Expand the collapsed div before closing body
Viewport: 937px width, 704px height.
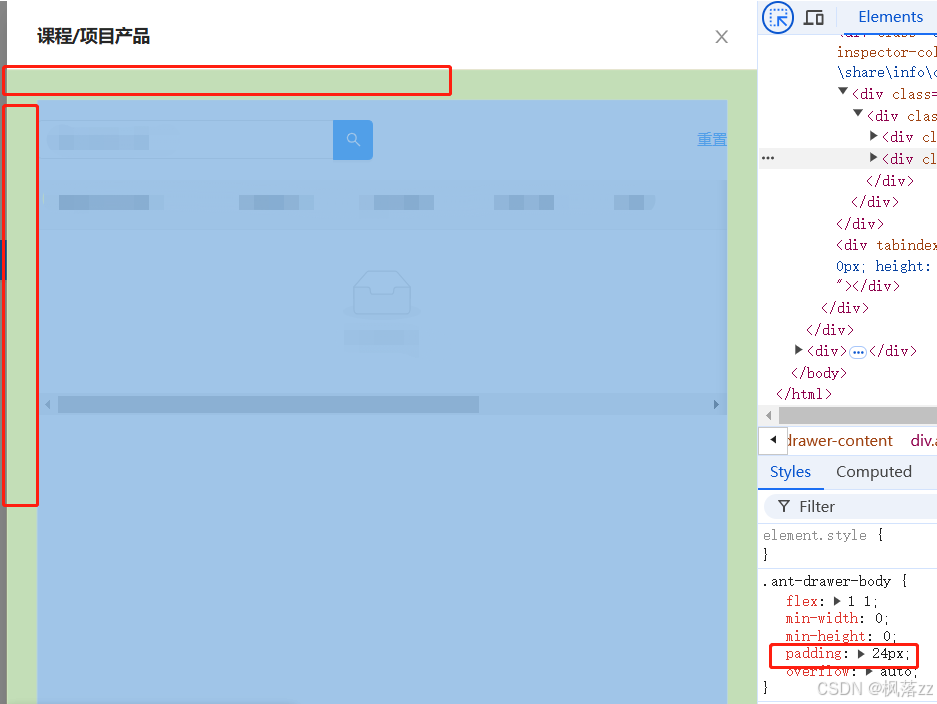[x=798, y=350]
